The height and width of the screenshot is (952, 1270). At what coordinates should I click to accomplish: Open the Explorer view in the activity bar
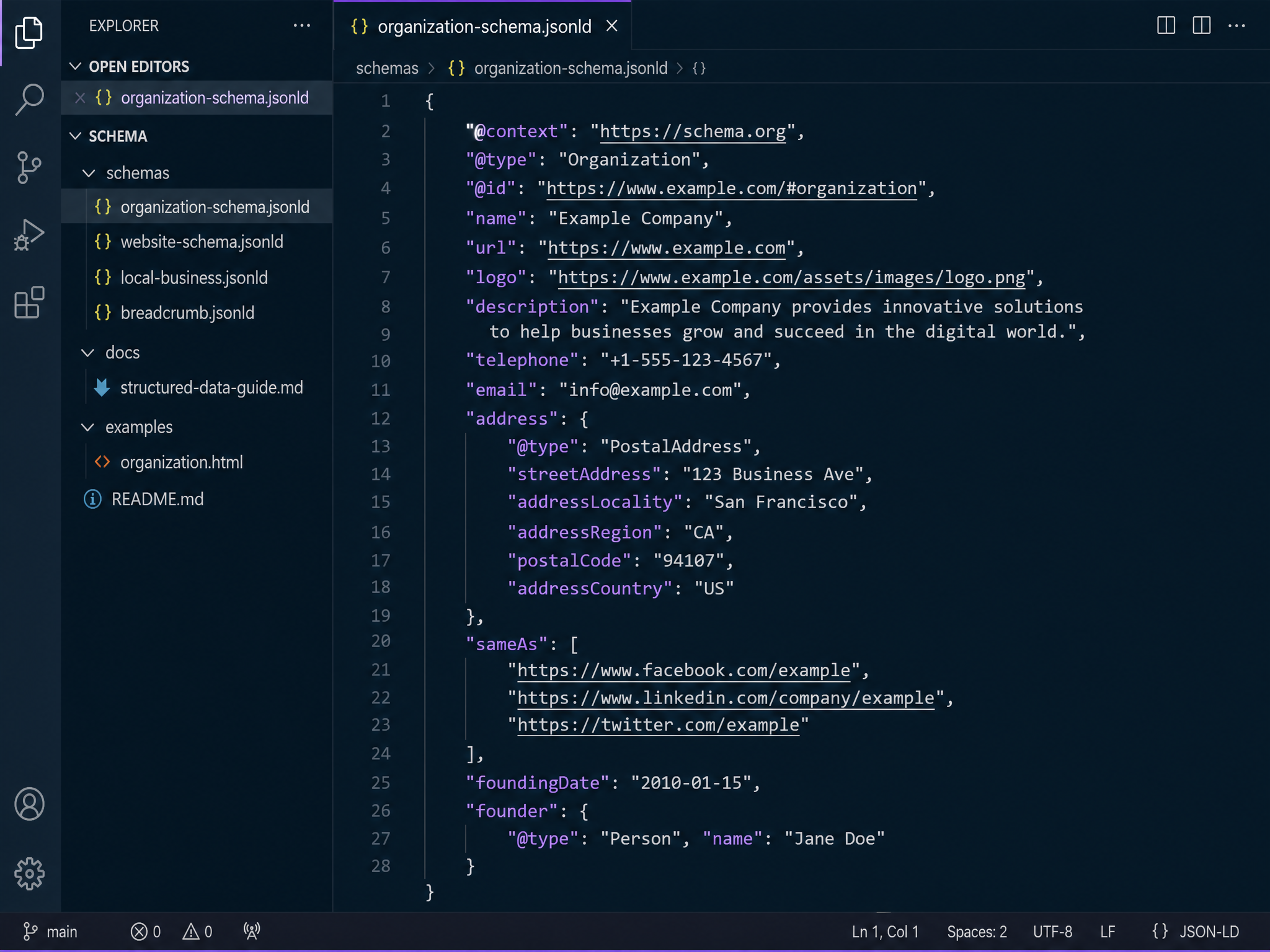(x=29, y=32)
